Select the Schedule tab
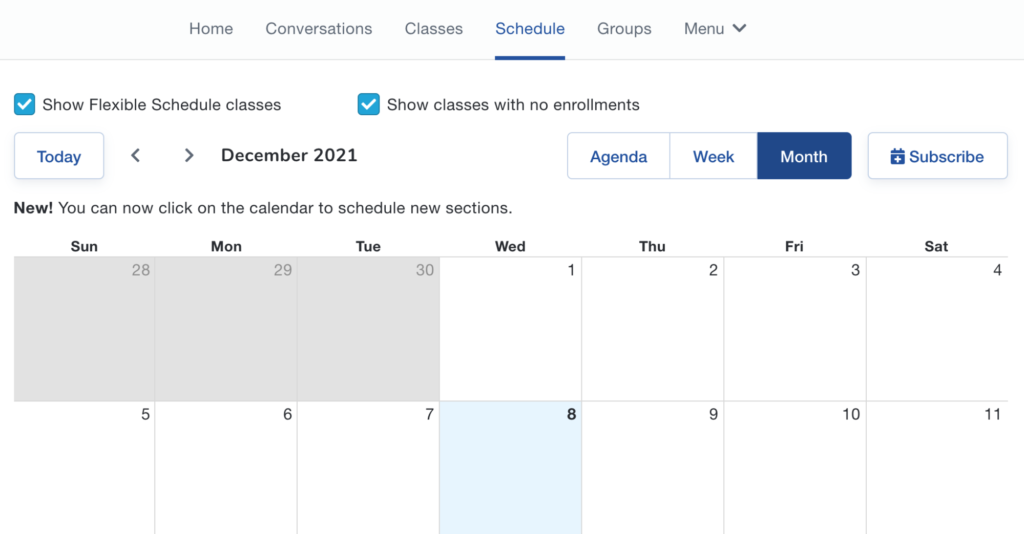 click(530, 29)
